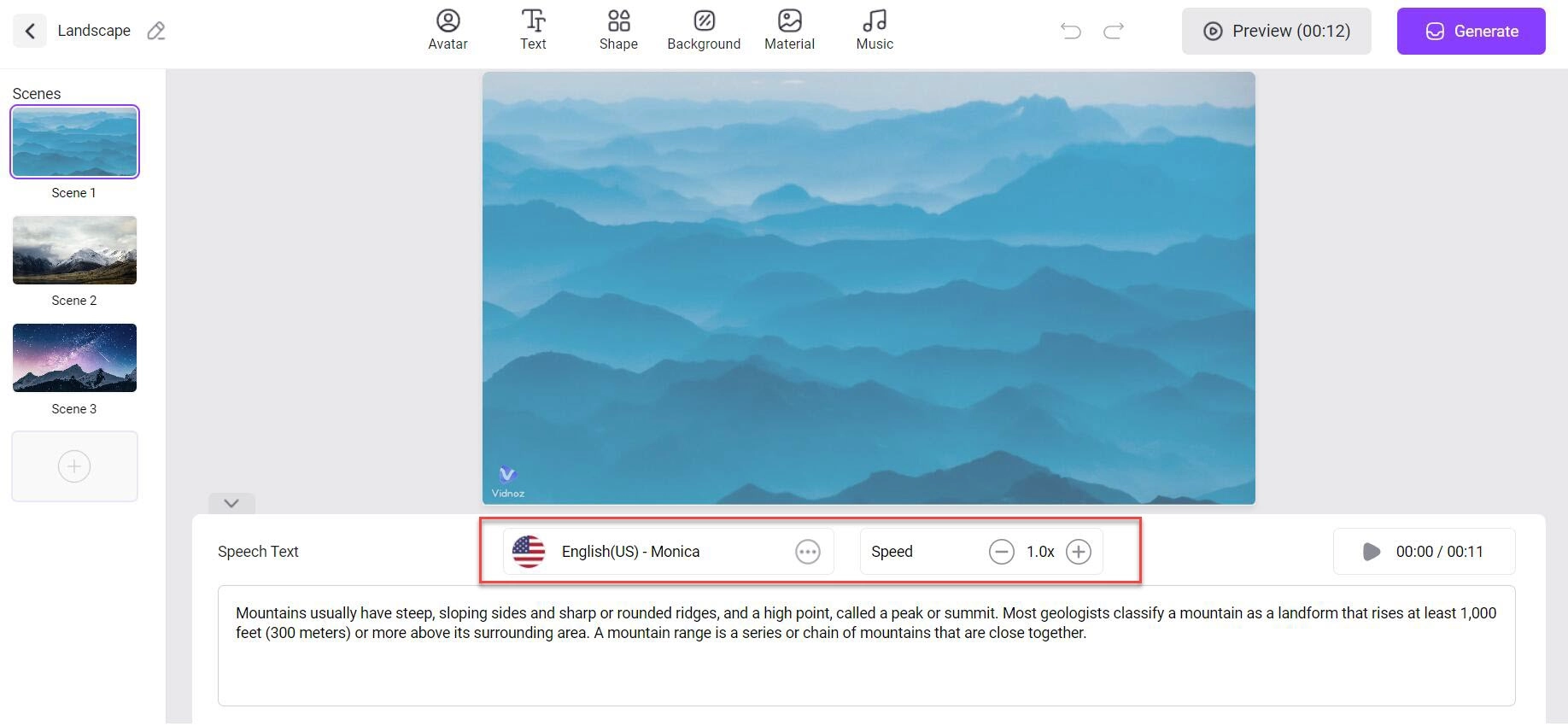Select the Text tool

[533, 30]
